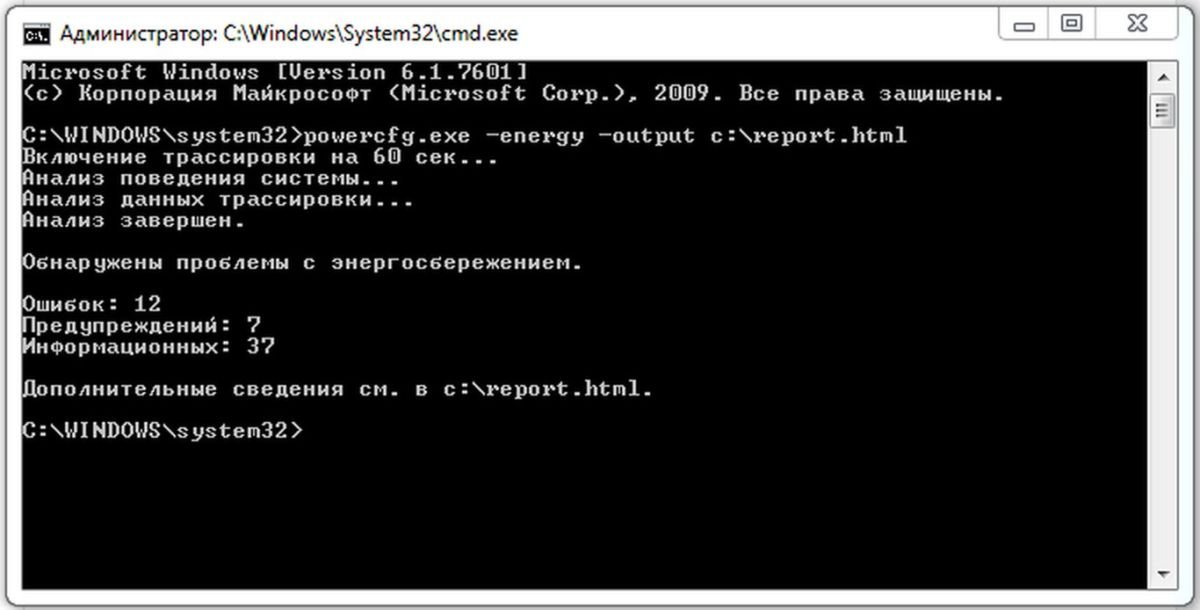Click the Обнаружены проблемы с энергосбережением line

[302, 264]
